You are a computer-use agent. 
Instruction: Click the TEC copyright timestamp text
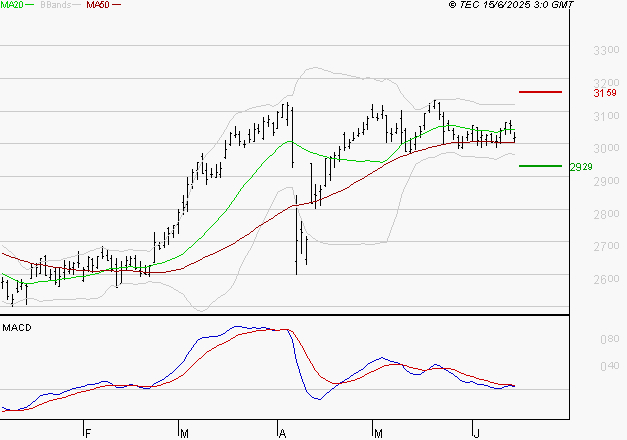tap(511, 5)
